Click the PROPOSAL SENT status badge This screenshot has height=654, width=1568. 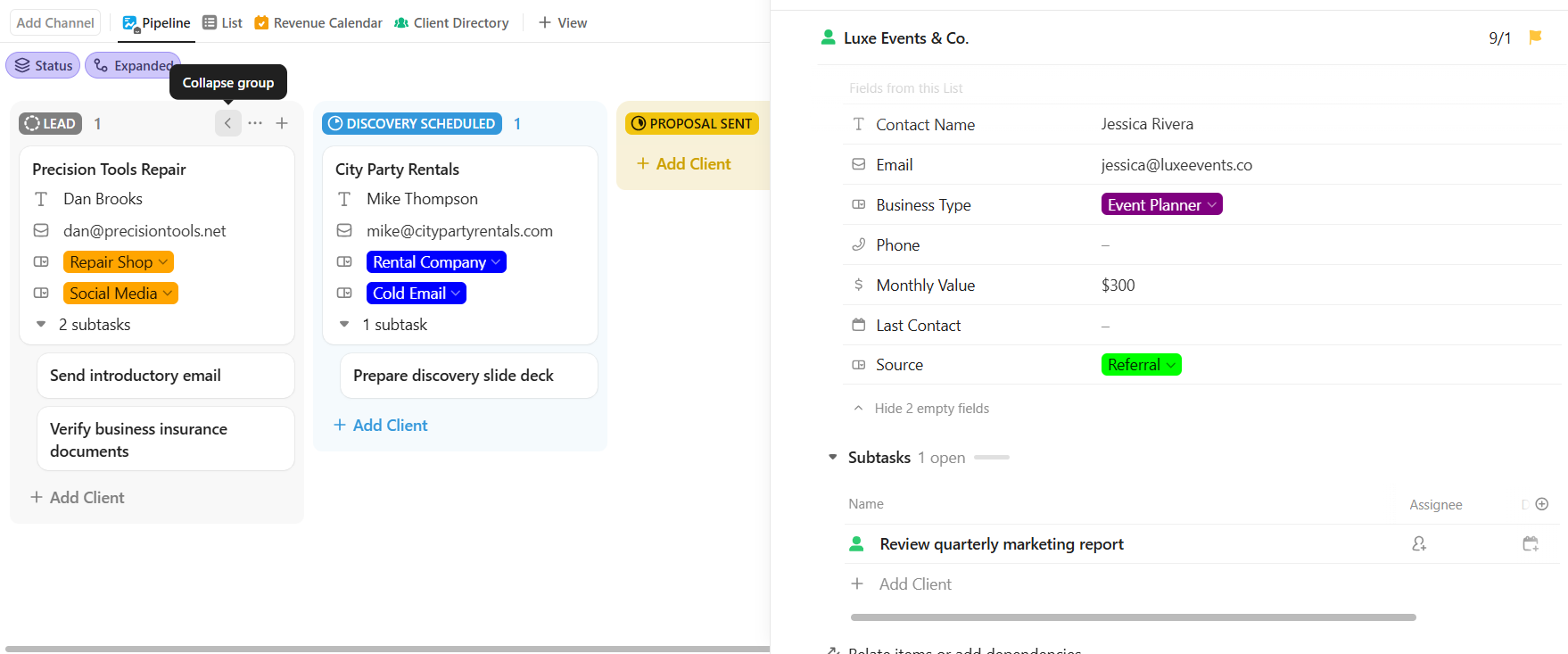coord(692,123)
